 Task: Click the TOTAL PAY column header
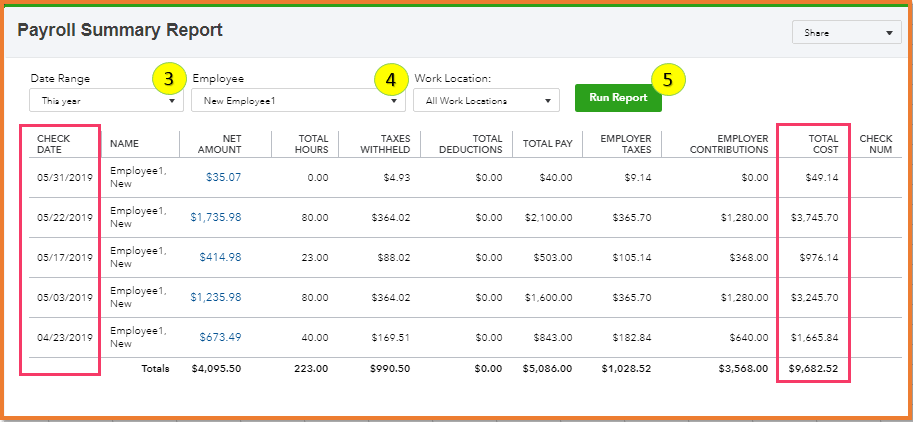(x=547, y=144)
